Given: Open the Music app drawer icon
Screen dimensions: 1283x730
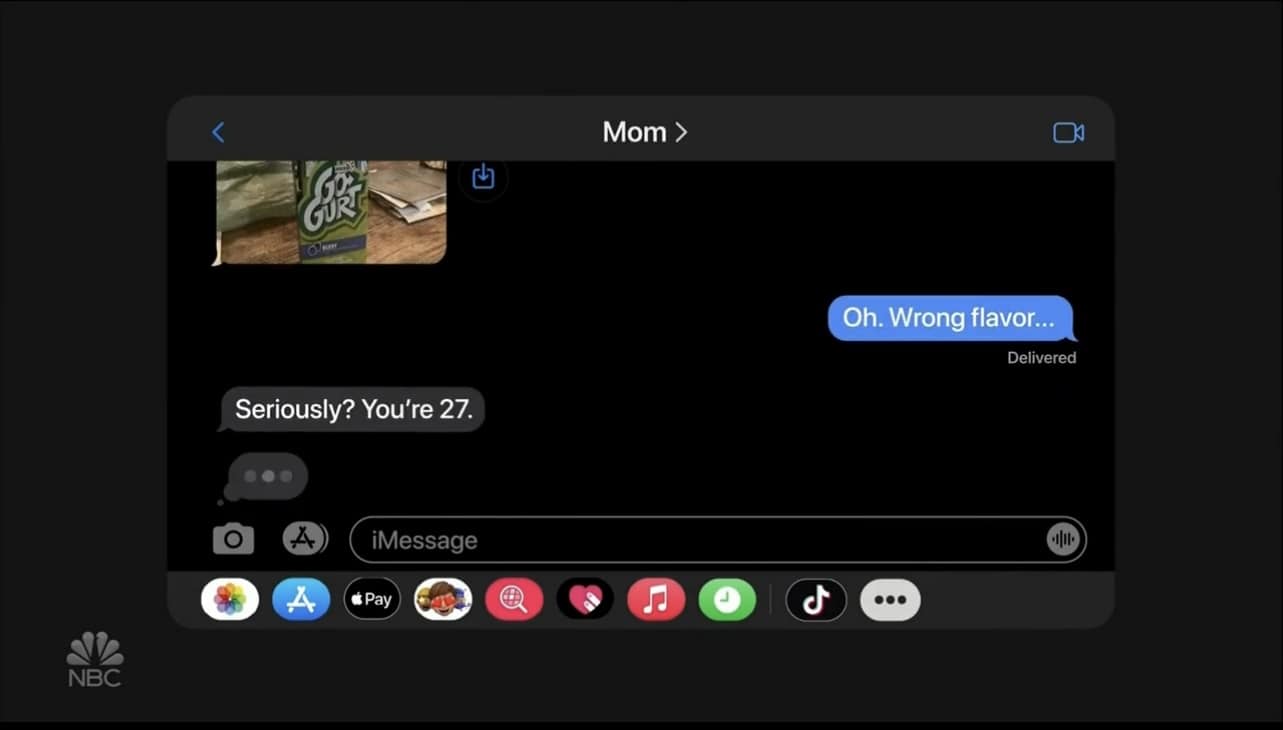Looking at the screenshot, I should [656, 600].
